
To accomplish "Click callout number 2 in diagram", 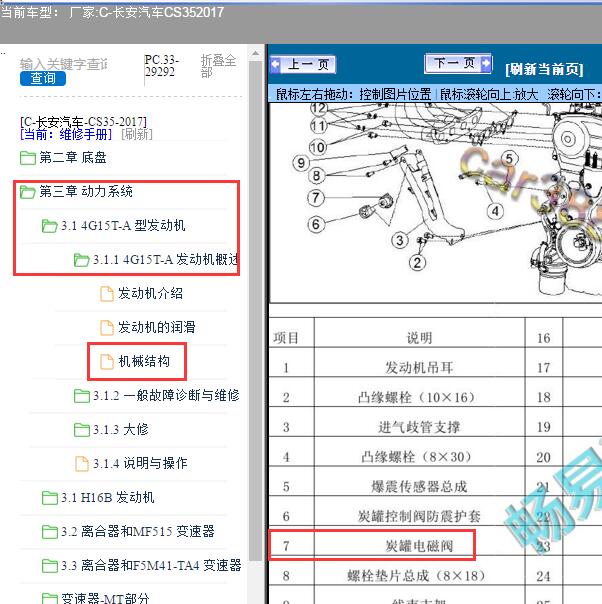I will [x=417, y=263].
